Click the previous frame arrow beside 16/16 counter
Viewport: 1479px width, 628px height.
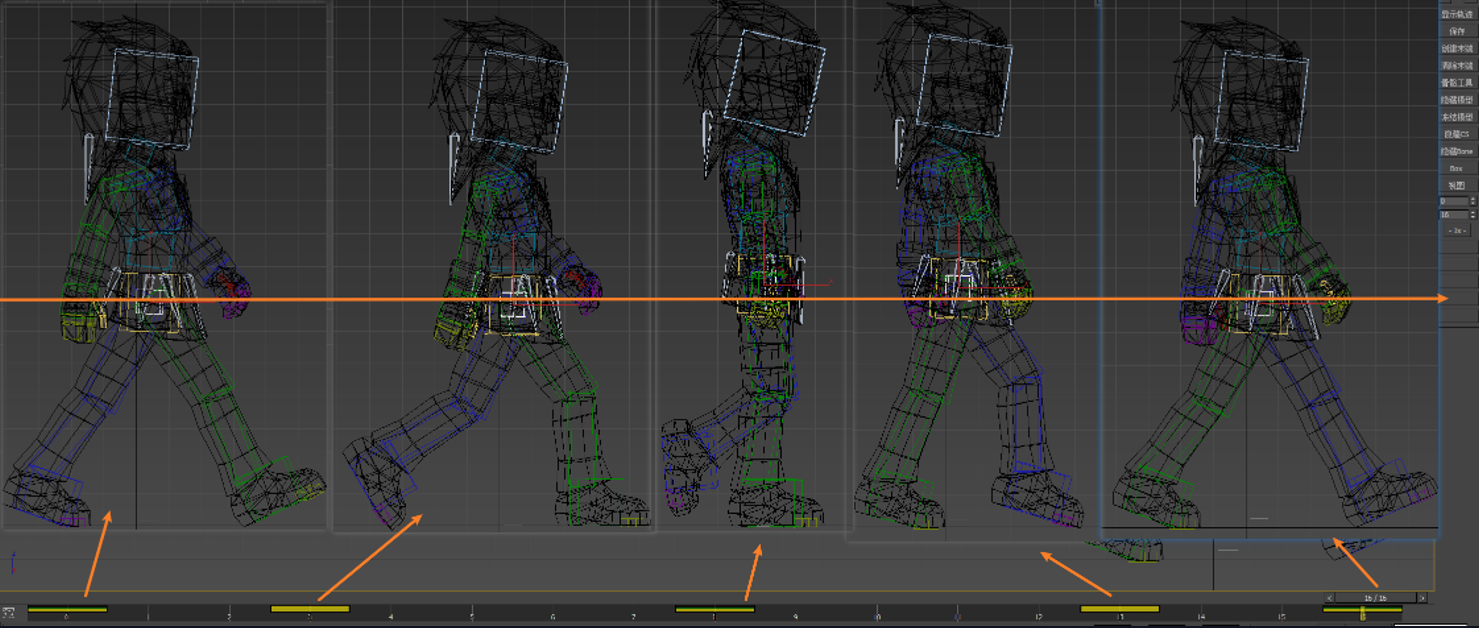(x=1330, y=598)
